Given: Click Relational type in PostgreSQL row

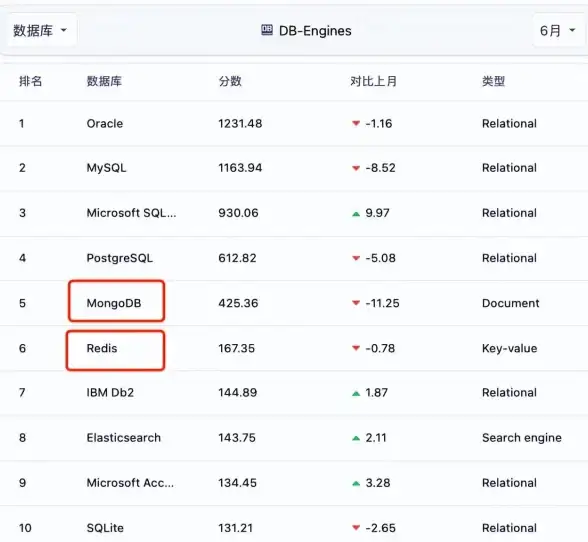Looking at the screenshot, I should pos(509,258).
